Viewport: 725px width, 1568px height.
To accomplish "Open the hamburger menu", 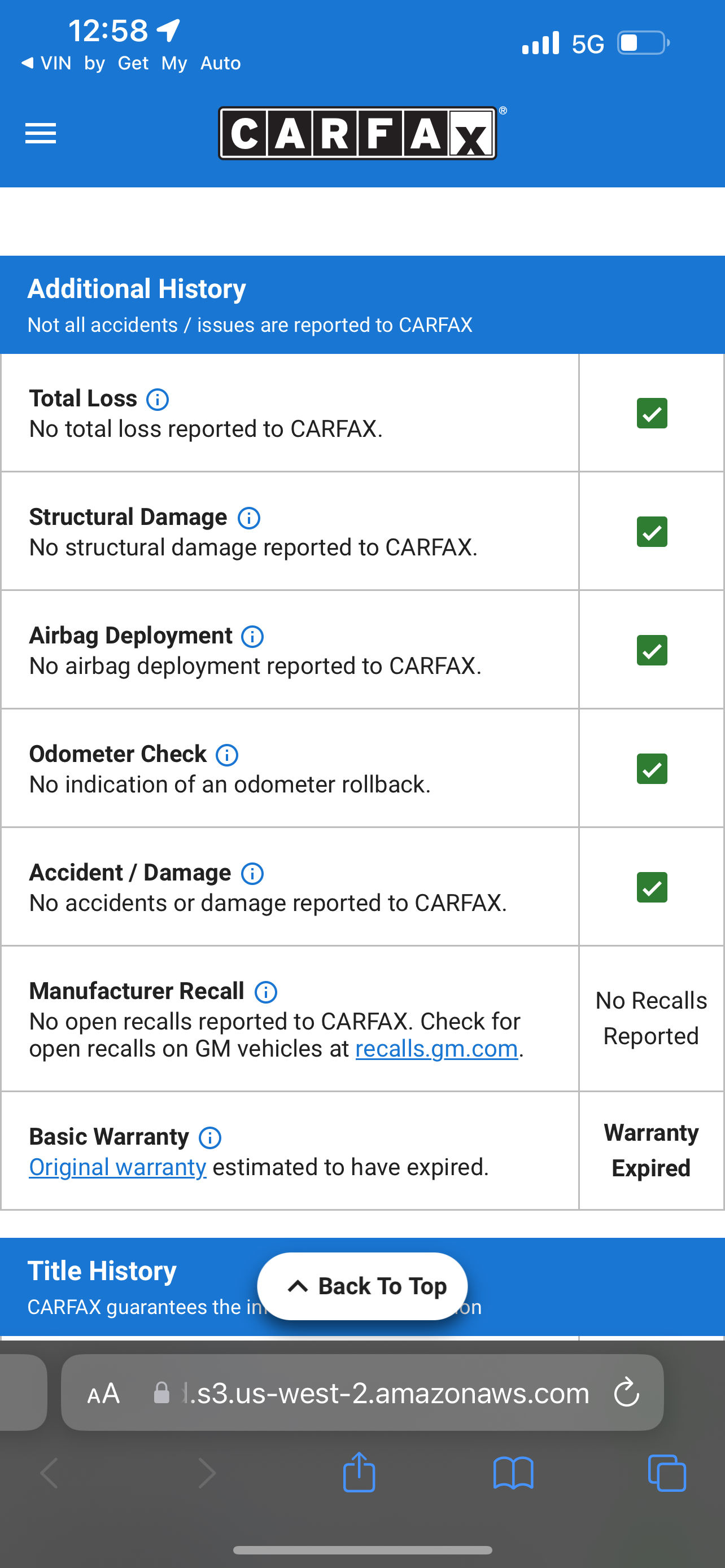I will pyautogui.click(x=41, y=133).
